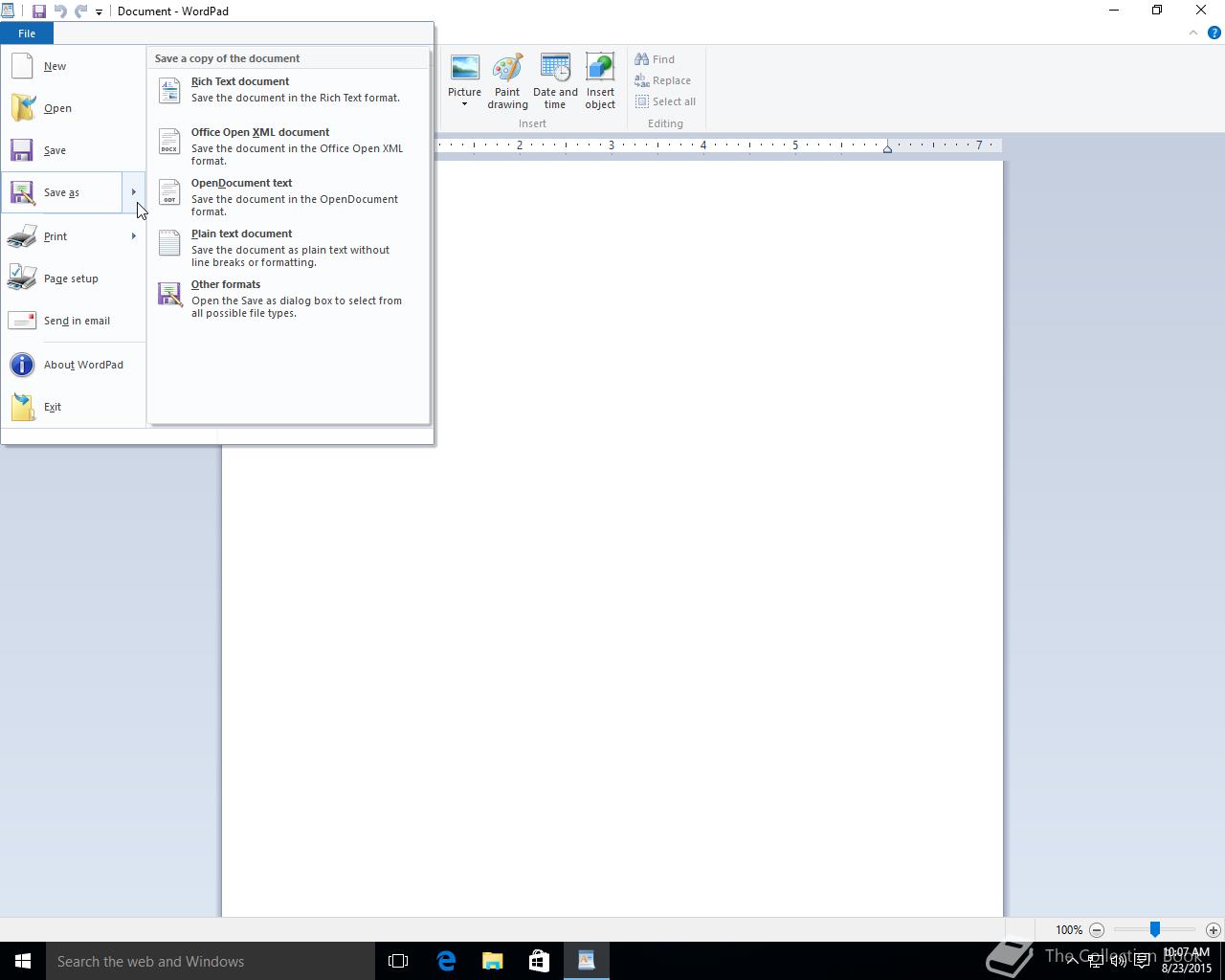Click the Send in email envelope icon
Screen dimensions: 1225x980
tap(22, 321)
